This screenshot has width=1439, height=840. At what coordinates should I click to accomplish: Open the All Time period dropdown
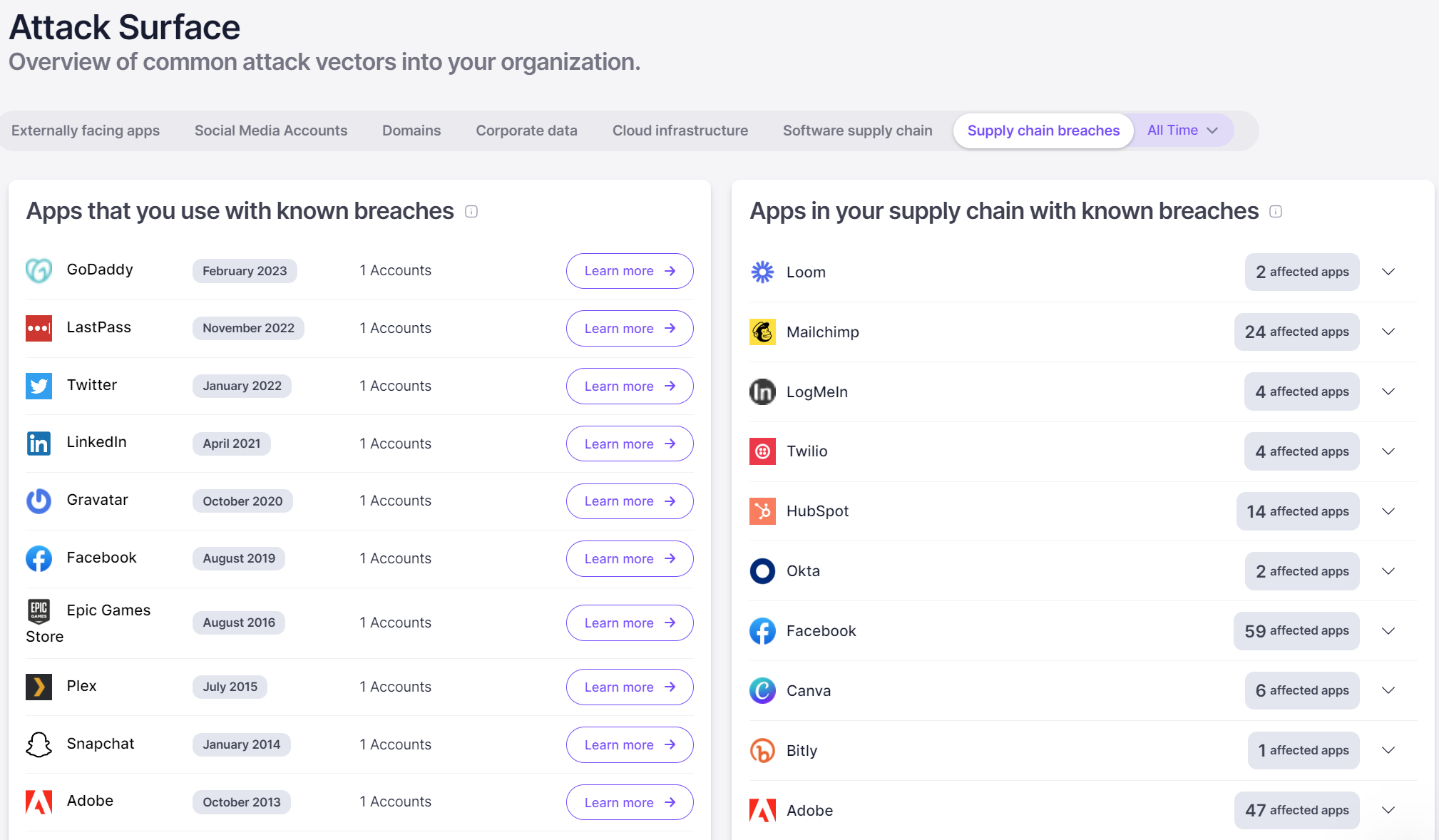point(1183,130)
